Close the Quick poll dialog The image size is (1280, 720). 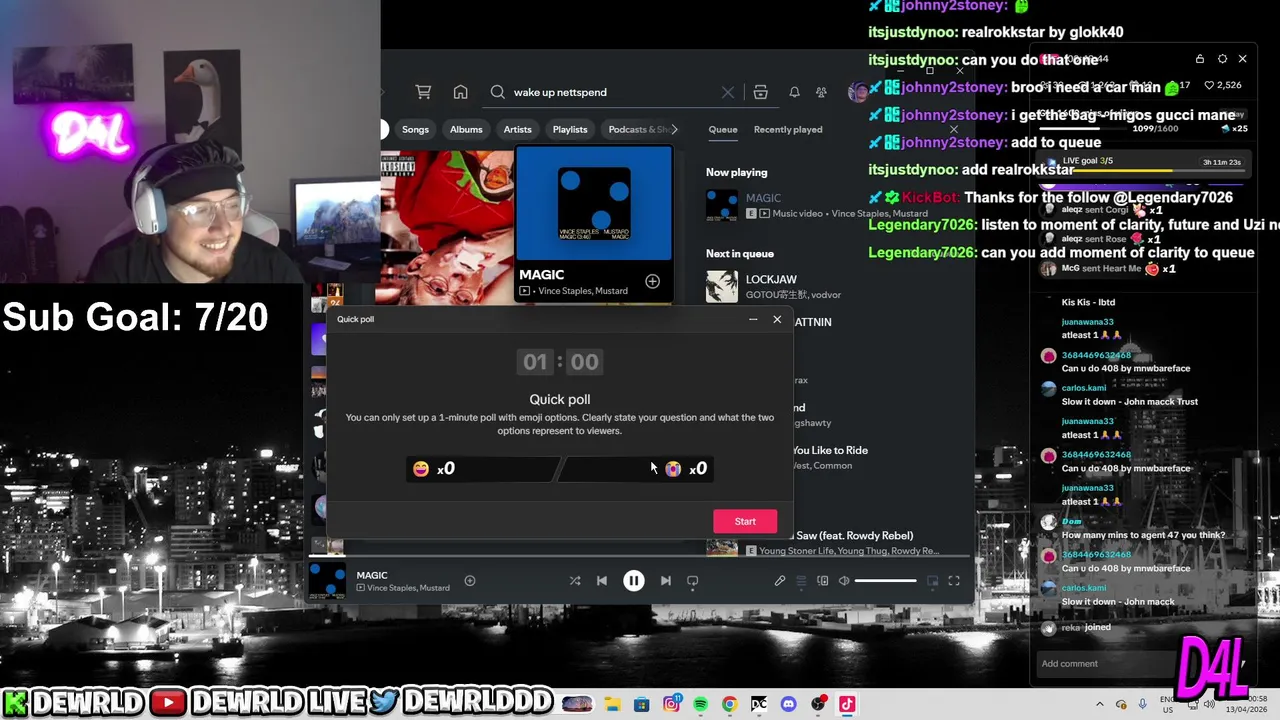pyautogui.click(x=777, y=320)
